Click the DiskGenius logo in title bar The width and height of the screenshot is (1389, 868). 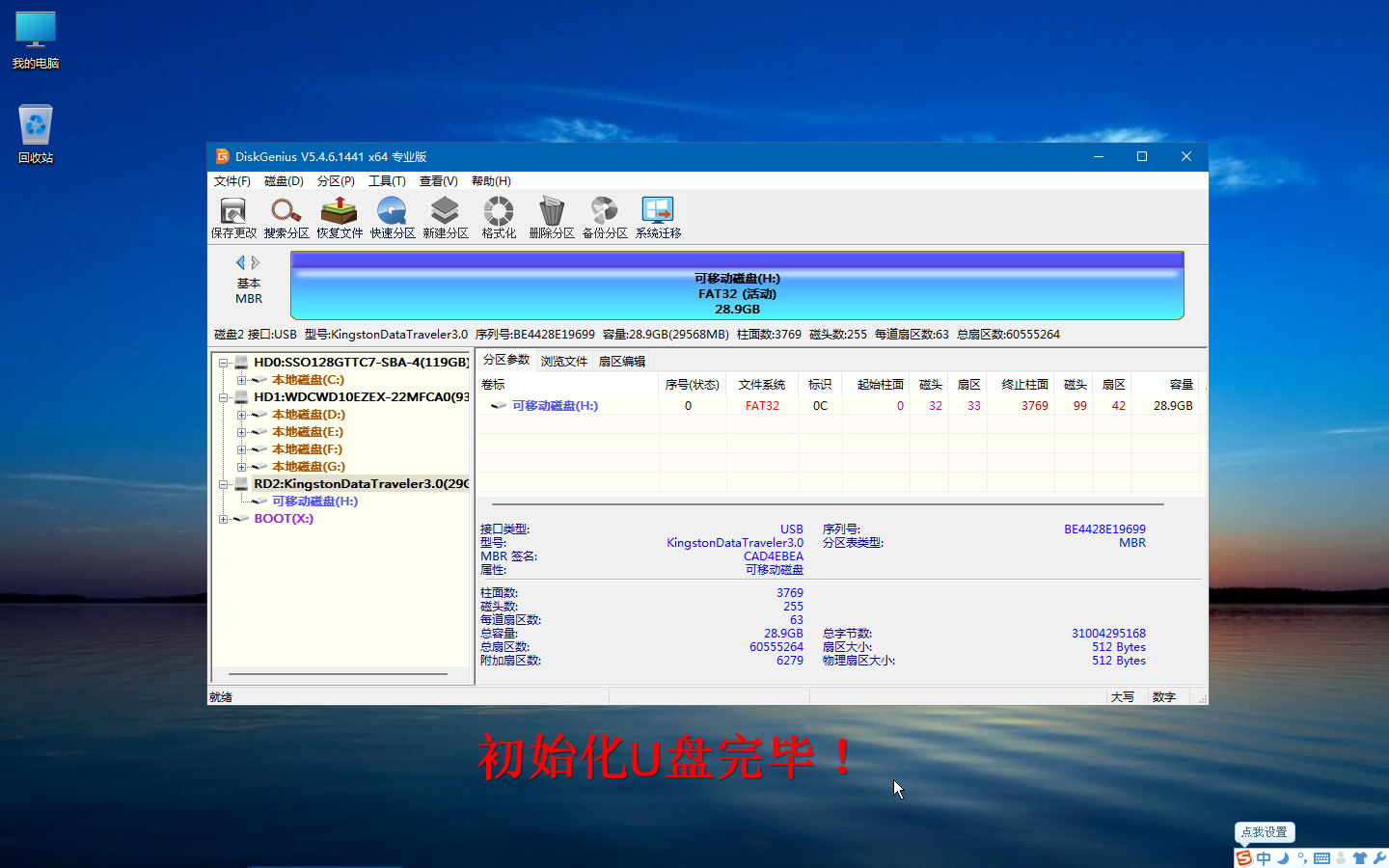click(222, 156)
